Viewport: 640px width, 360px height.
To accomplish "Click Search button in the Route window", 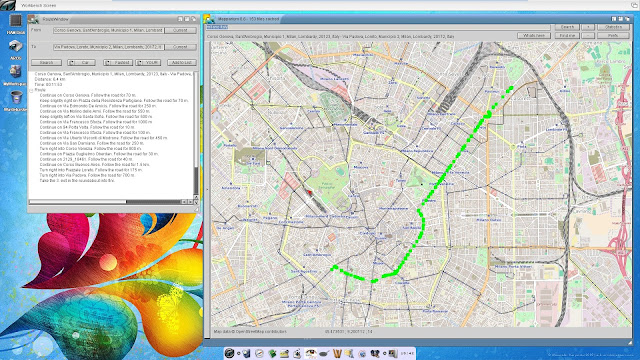I will point(47,62).
